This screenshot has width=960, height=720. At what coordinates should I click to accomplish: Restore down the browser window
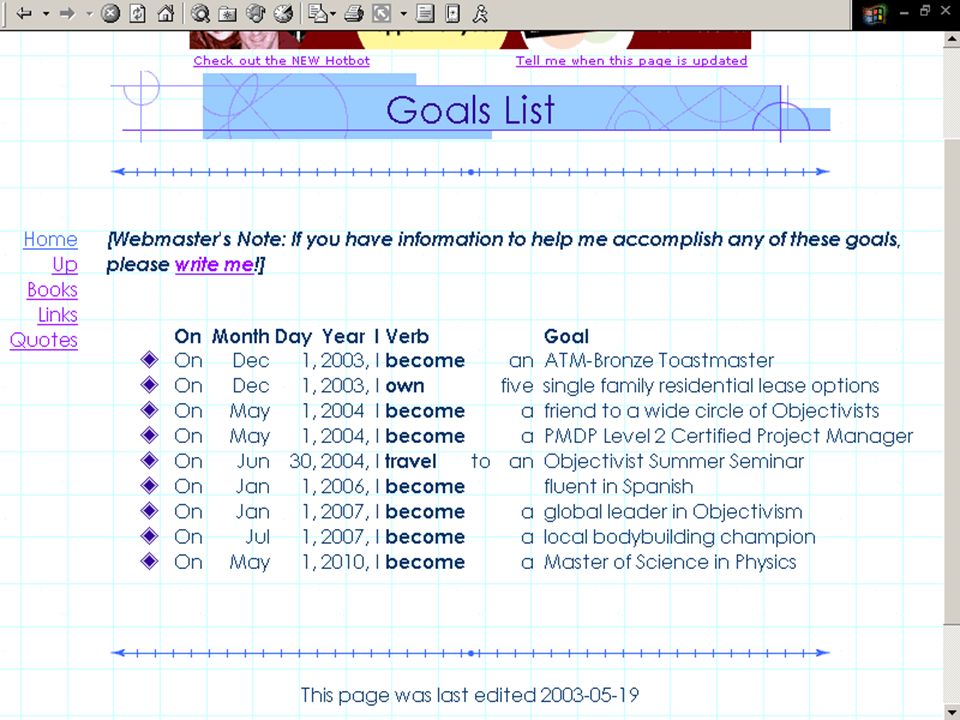coord(926,10)
